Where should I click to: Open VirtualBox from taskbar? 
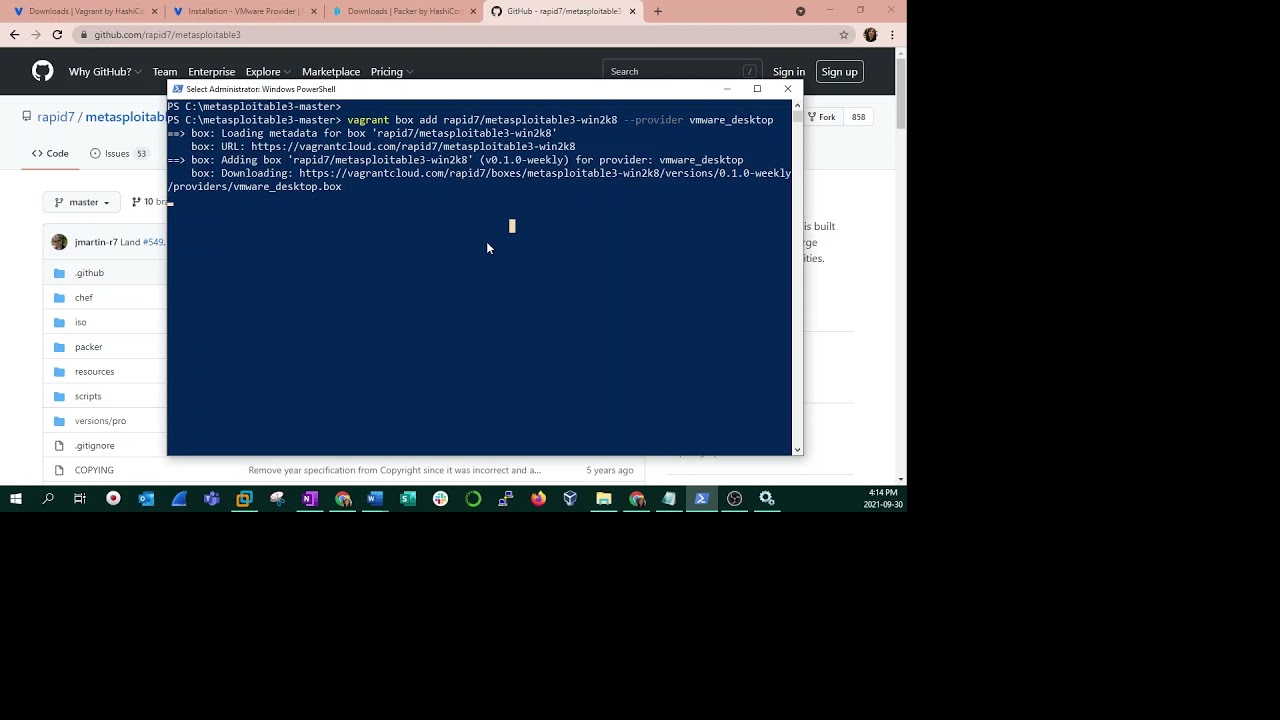(x=571, y=498)
